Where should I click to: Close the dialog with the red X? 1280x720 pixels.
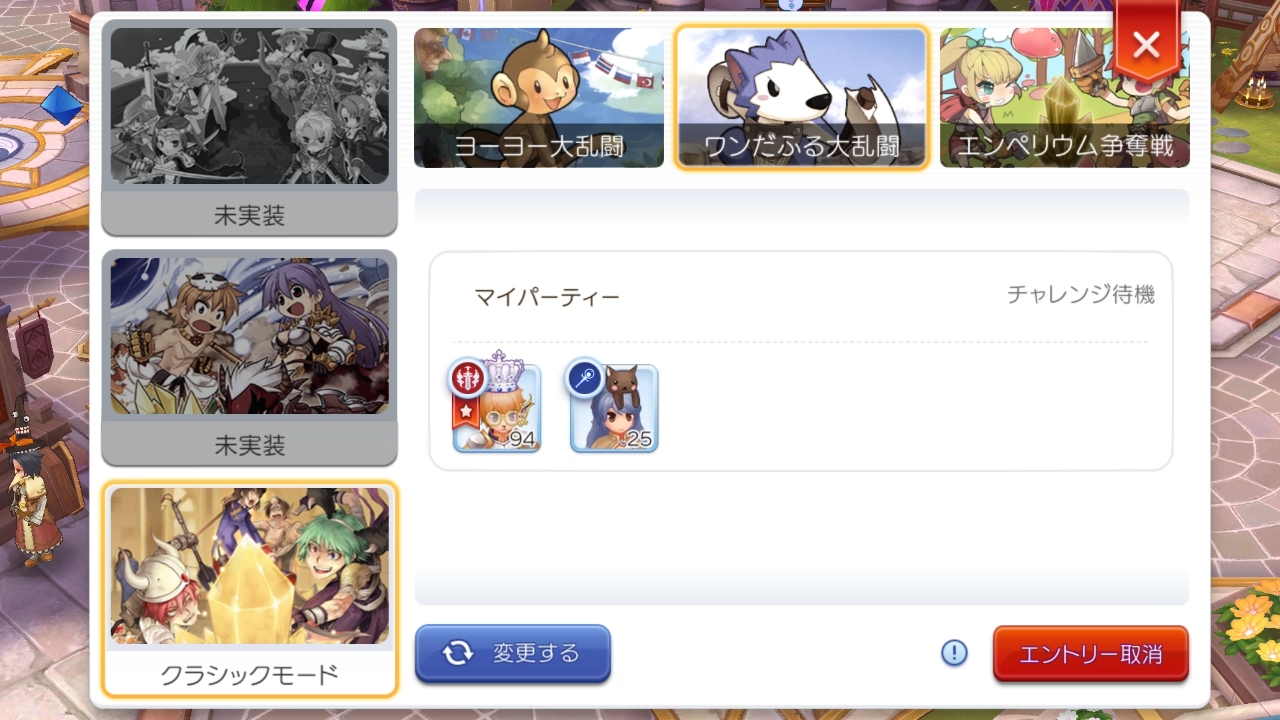(x=1146, y=44)
